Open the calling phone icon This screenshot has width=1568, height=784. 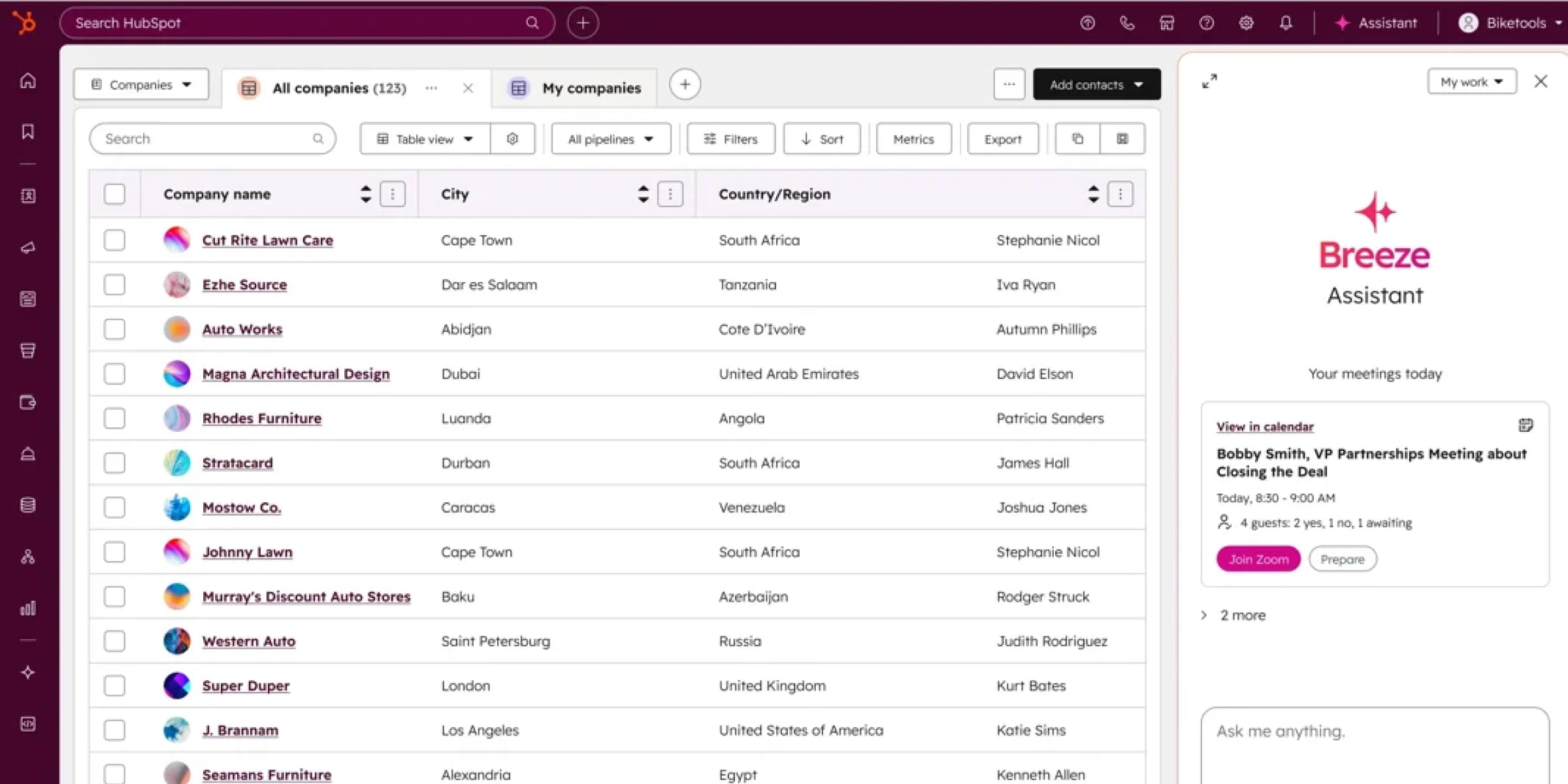click(x=1127, y=23)
